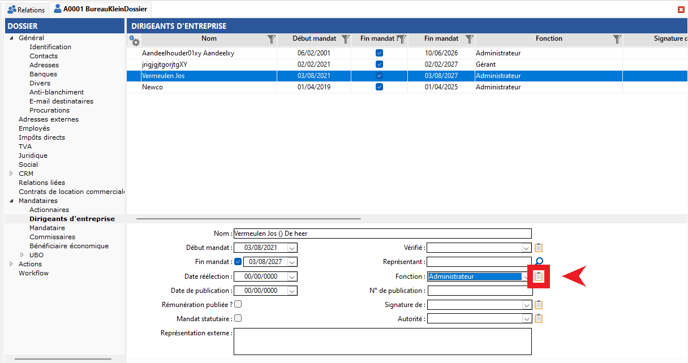This screenshot has width=688, height=363.
Task: Filter the Fonction column
Action: click(617, 40)
